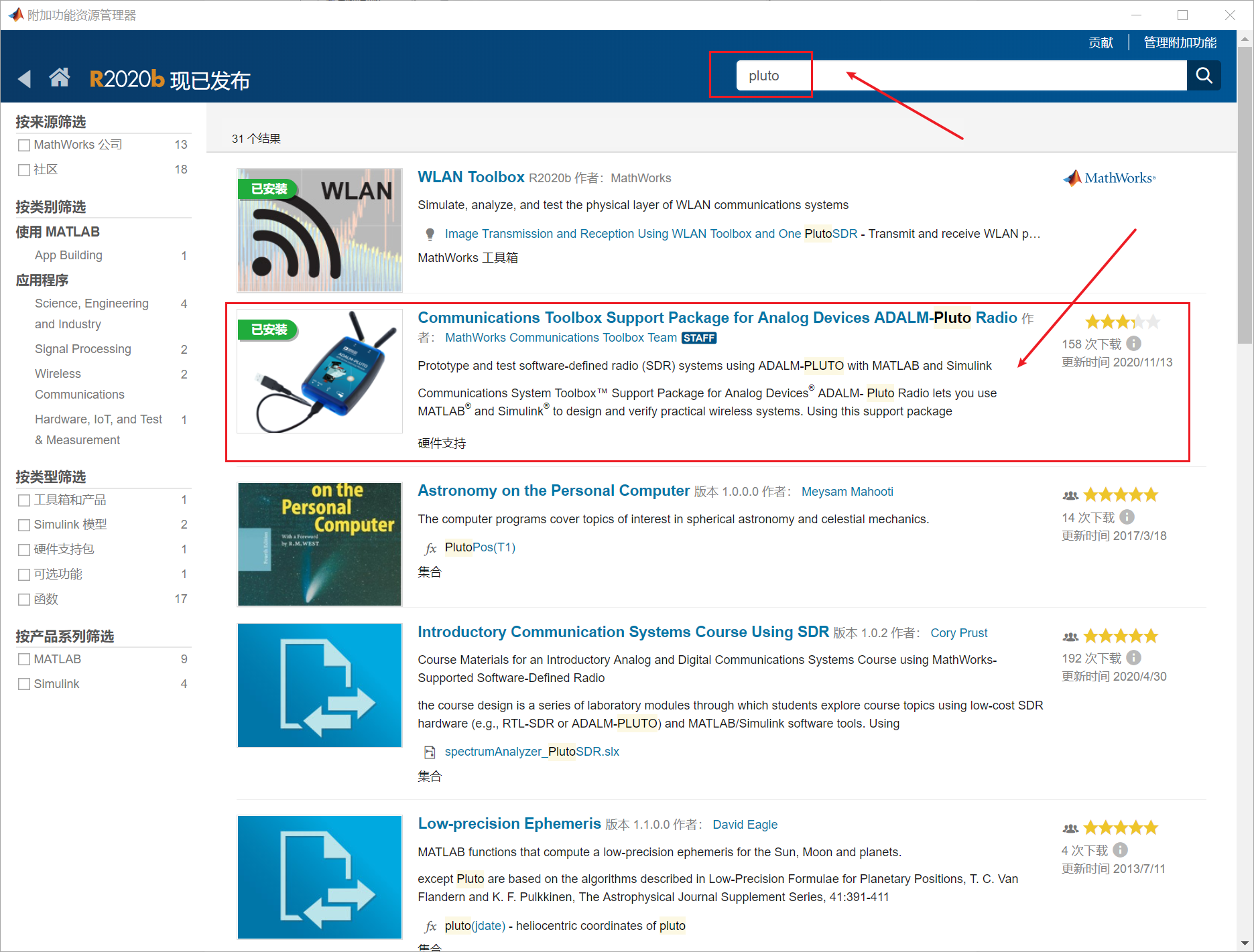The width and height of the screenshot is (1254, 952).
Task: Open the spectrumAnalyzer_PlutoSDR.slx file link
Action: click(x=532, y=752)
